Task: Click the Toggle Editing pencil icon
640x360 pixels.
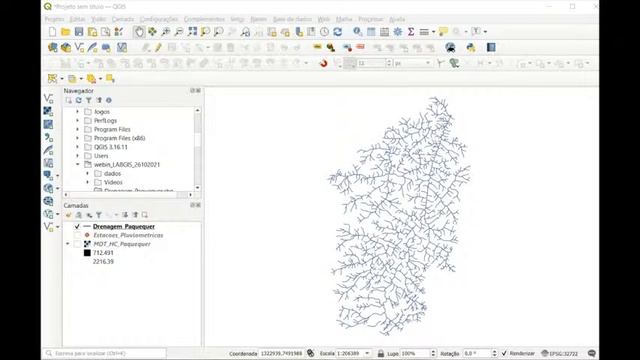Action: pyautogui.click(x=158, y=48)
